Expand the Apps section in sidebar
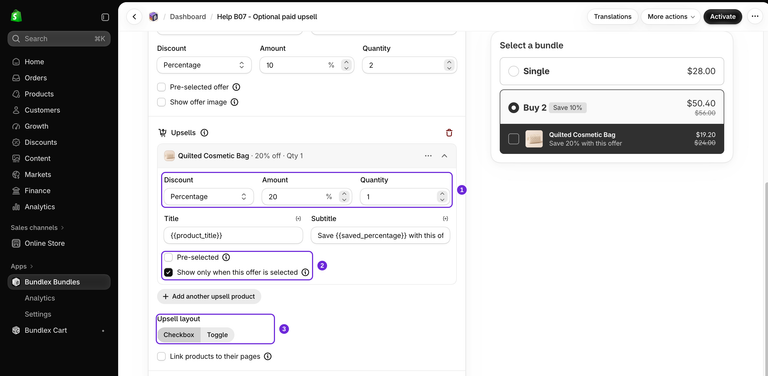The width and height of the screenshot is (768, 376). point(22,266)
